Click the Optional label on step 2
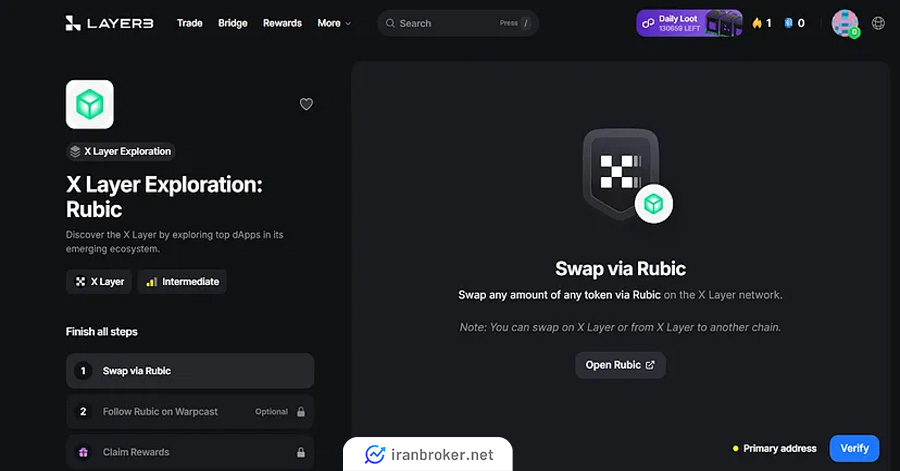900x471 pixels. coord(271,411)
